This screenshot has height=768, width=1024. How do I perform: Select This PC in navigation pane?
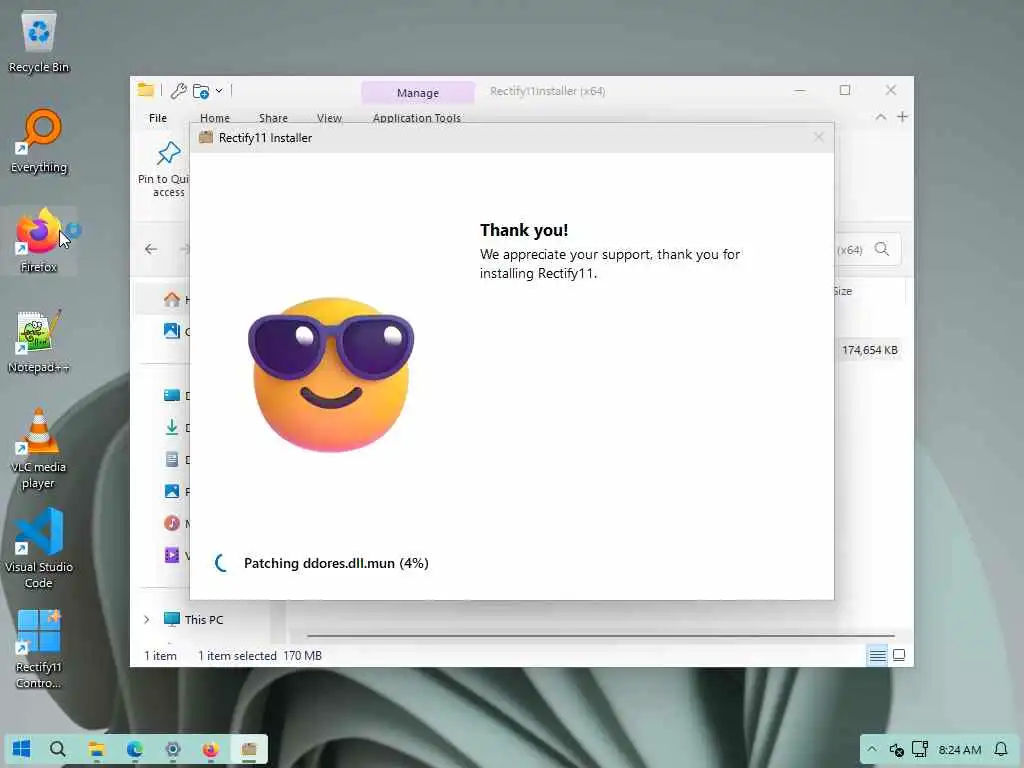pyautogui.click(x=193, y=619)
